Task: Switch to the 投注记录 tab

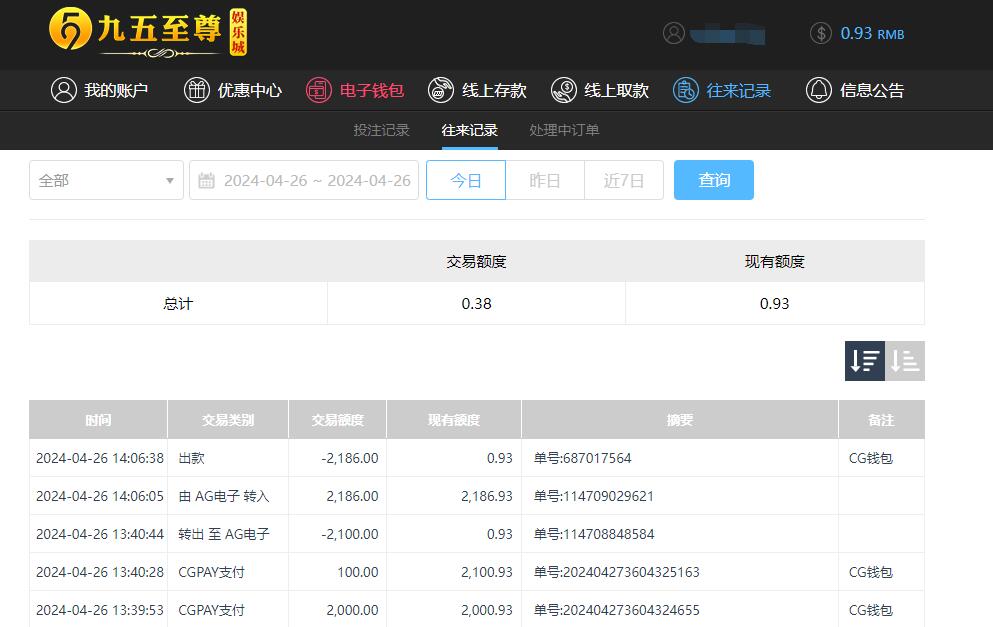Action: (x=381, y=130)
